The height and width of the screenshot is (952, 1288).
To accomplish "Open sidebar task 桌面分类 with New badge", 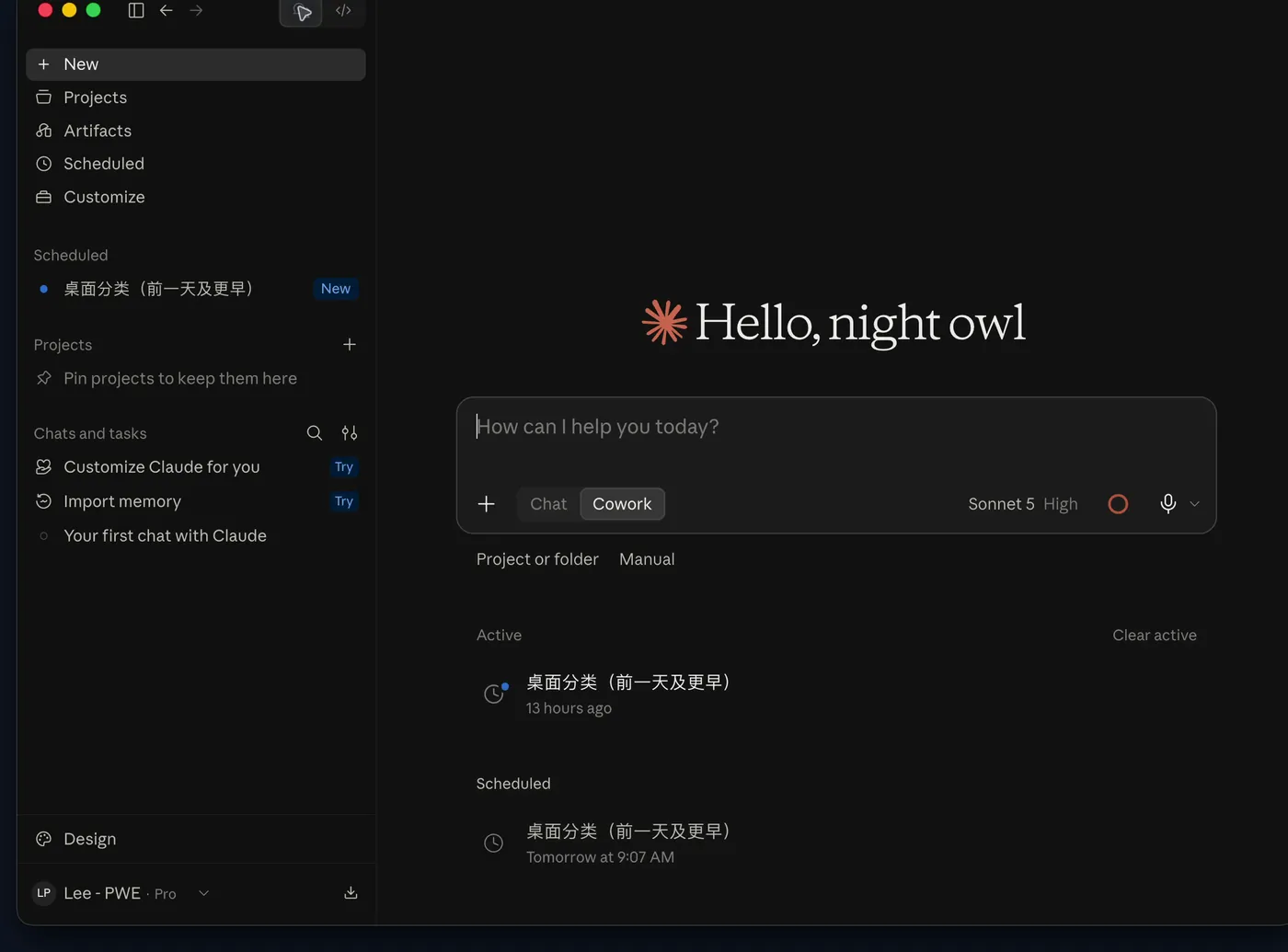I will click(196, 289).
